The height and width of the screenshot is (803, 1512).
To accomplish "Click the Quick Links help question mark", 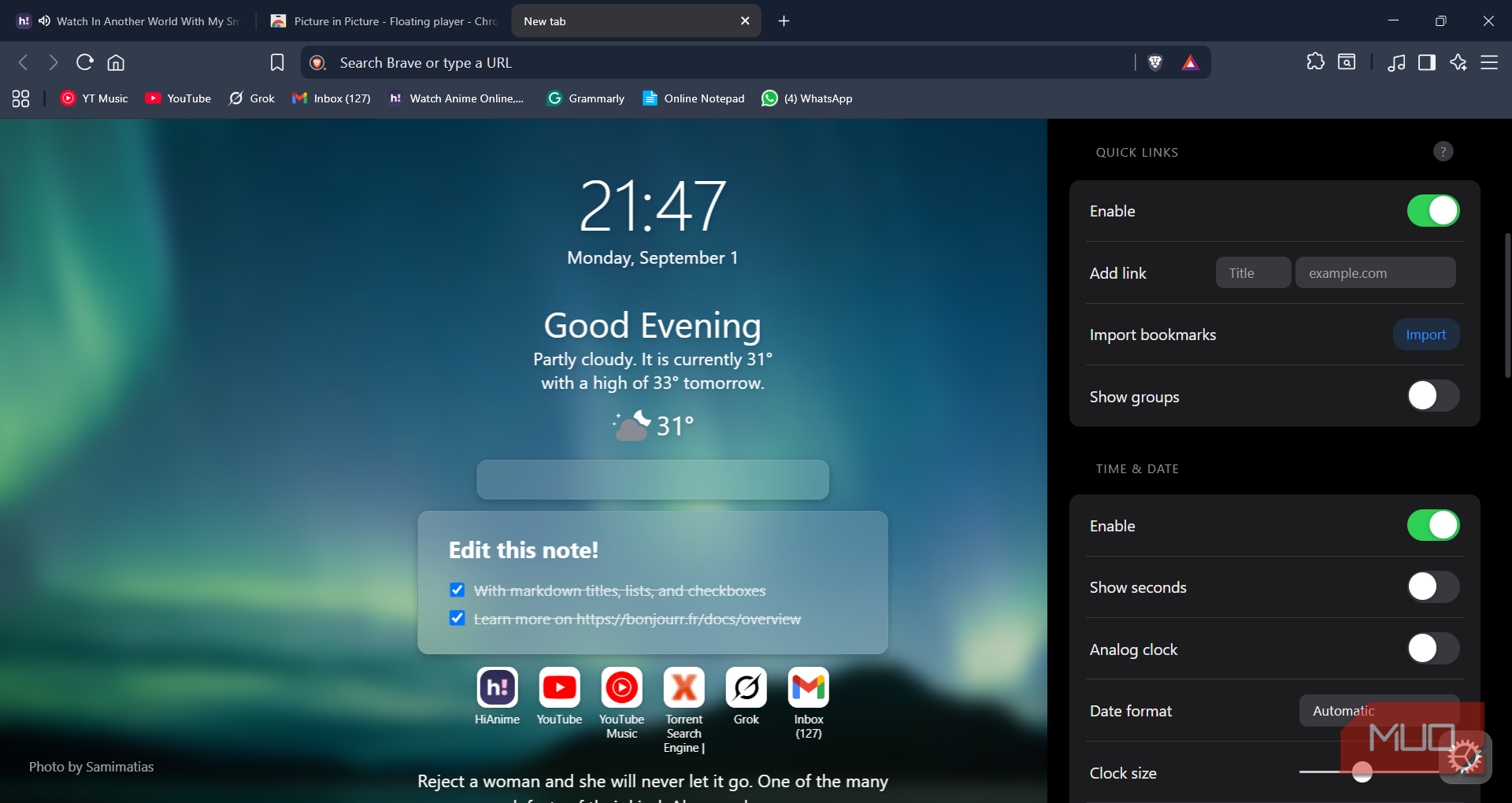I will [x=1443, y=151].
